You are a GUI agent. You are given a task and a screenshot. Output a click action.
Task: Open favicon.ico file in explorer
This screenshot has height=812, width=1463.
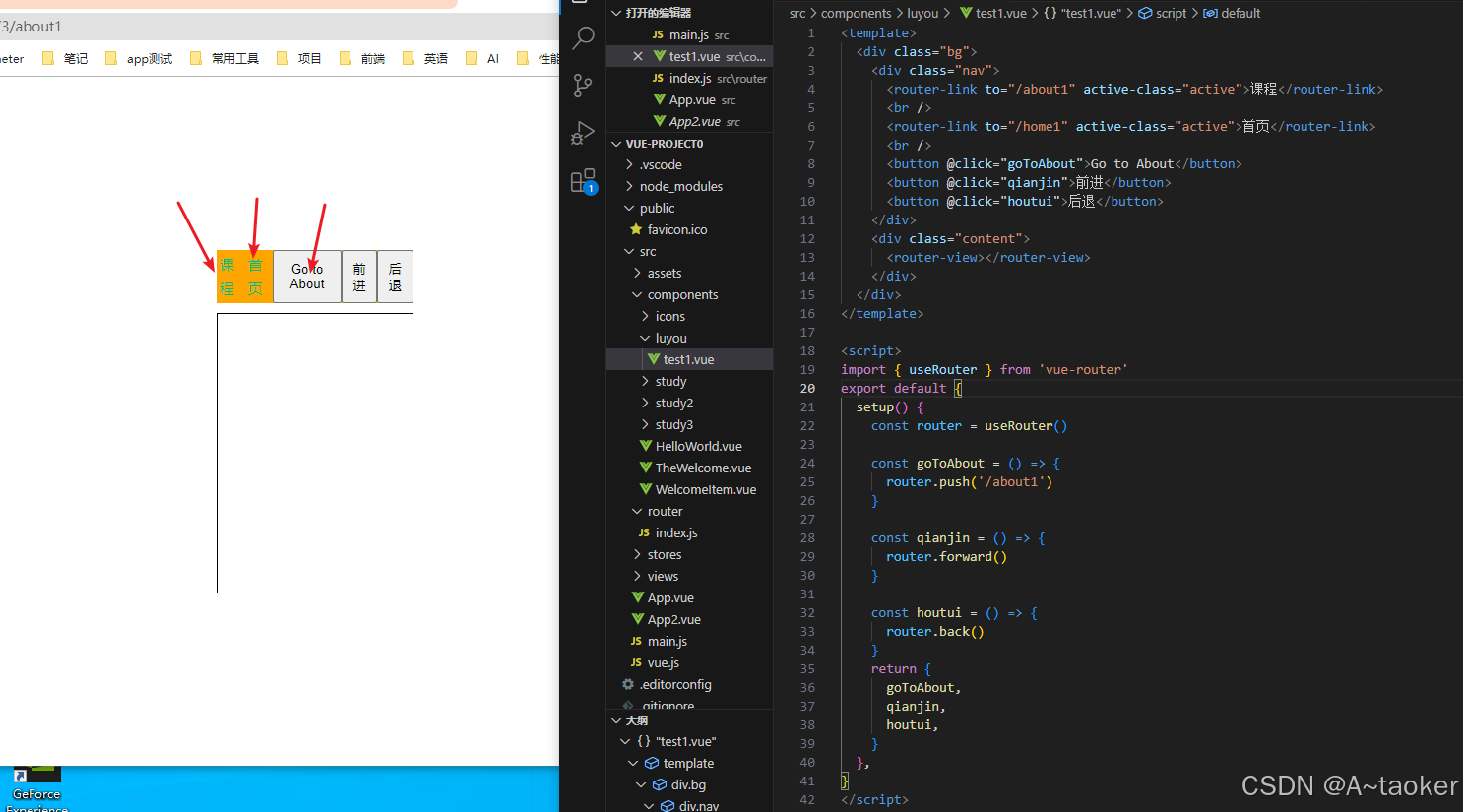coord(689,229)
